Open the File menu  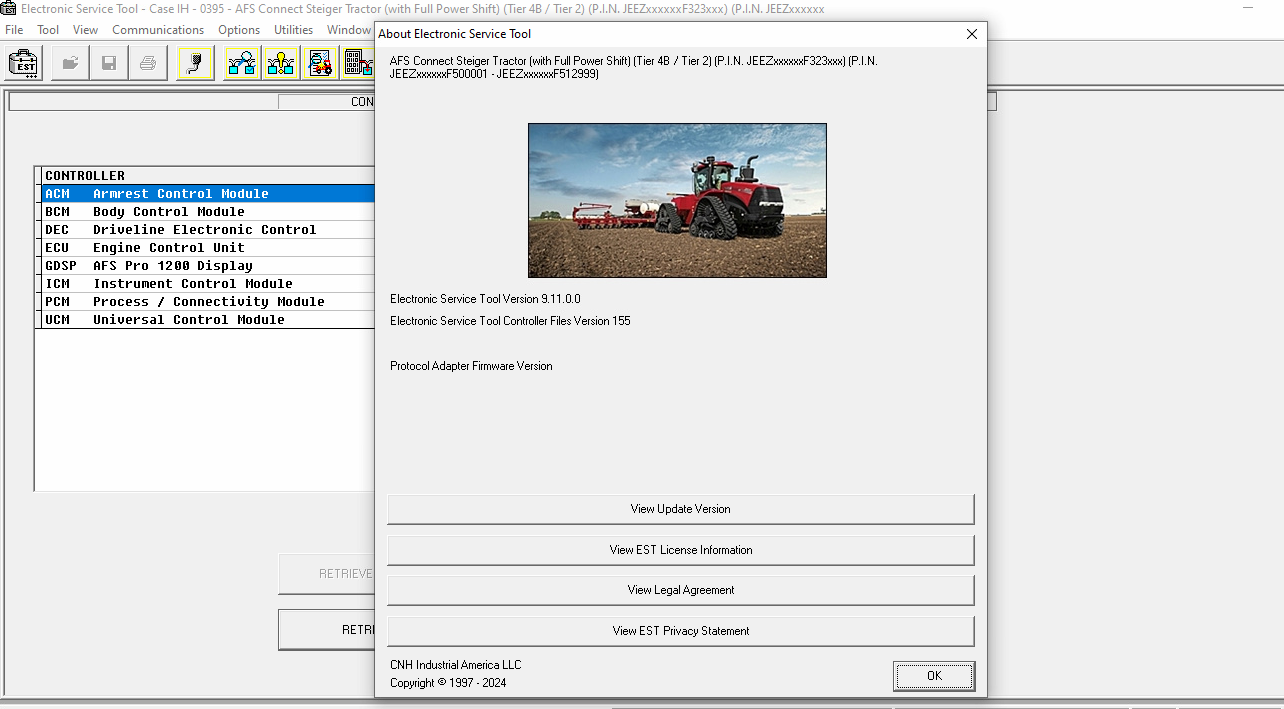coord(13,29)
